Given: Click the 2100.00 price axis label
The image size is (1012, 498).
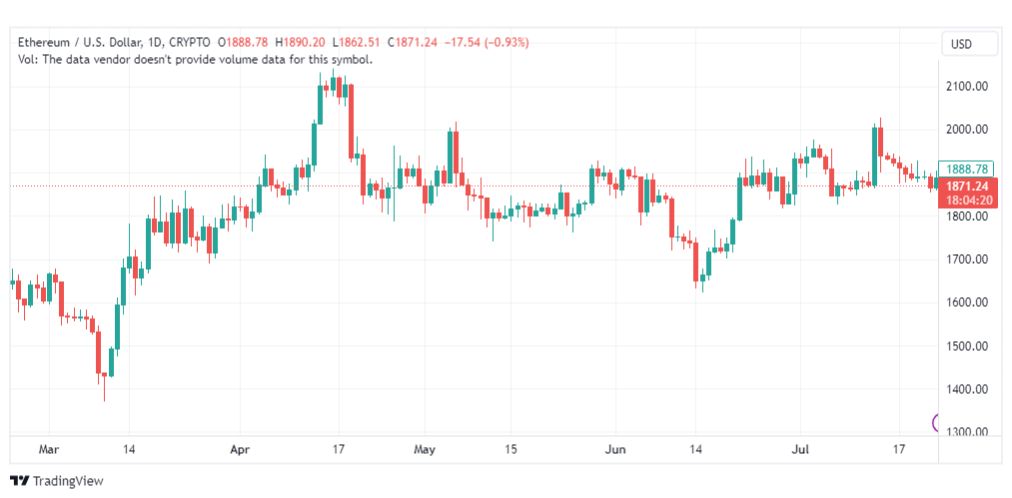Looking at the screenshot, I should coord(967,86).
